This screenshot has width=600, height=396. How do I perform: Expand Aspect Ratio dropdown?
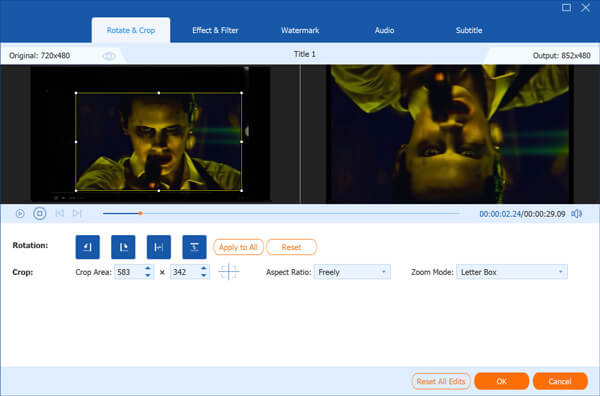[x=352, y=272]
